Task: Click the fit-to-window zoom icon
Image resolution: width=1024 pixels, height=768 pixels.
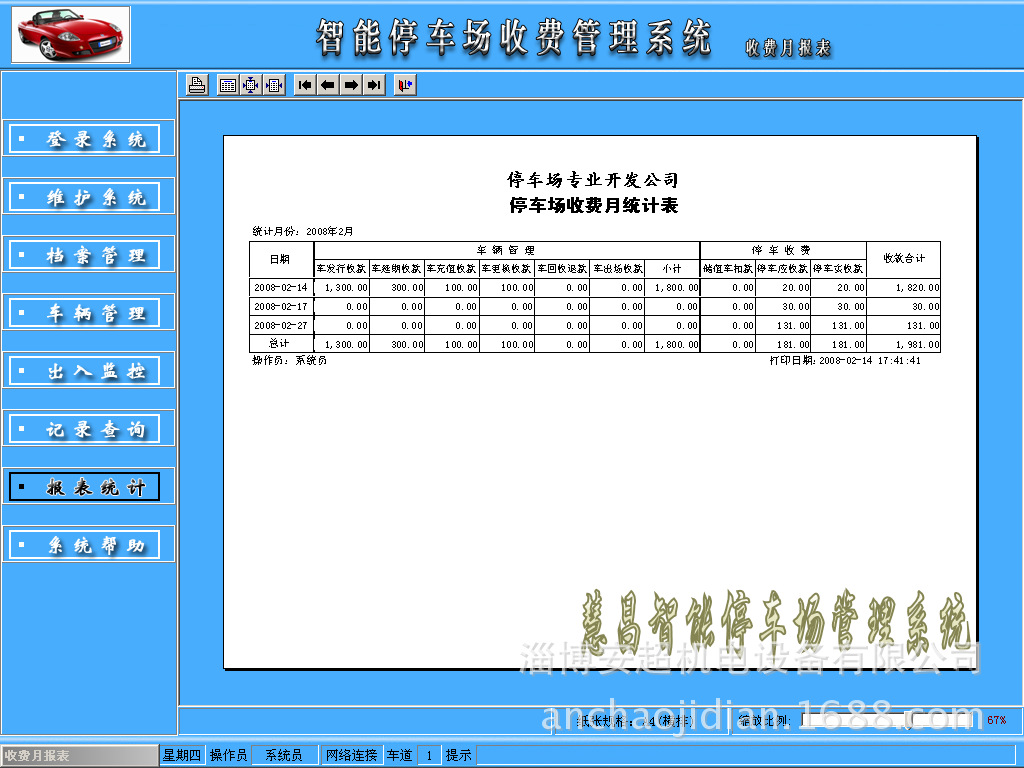Action: (x=252, y=85)
